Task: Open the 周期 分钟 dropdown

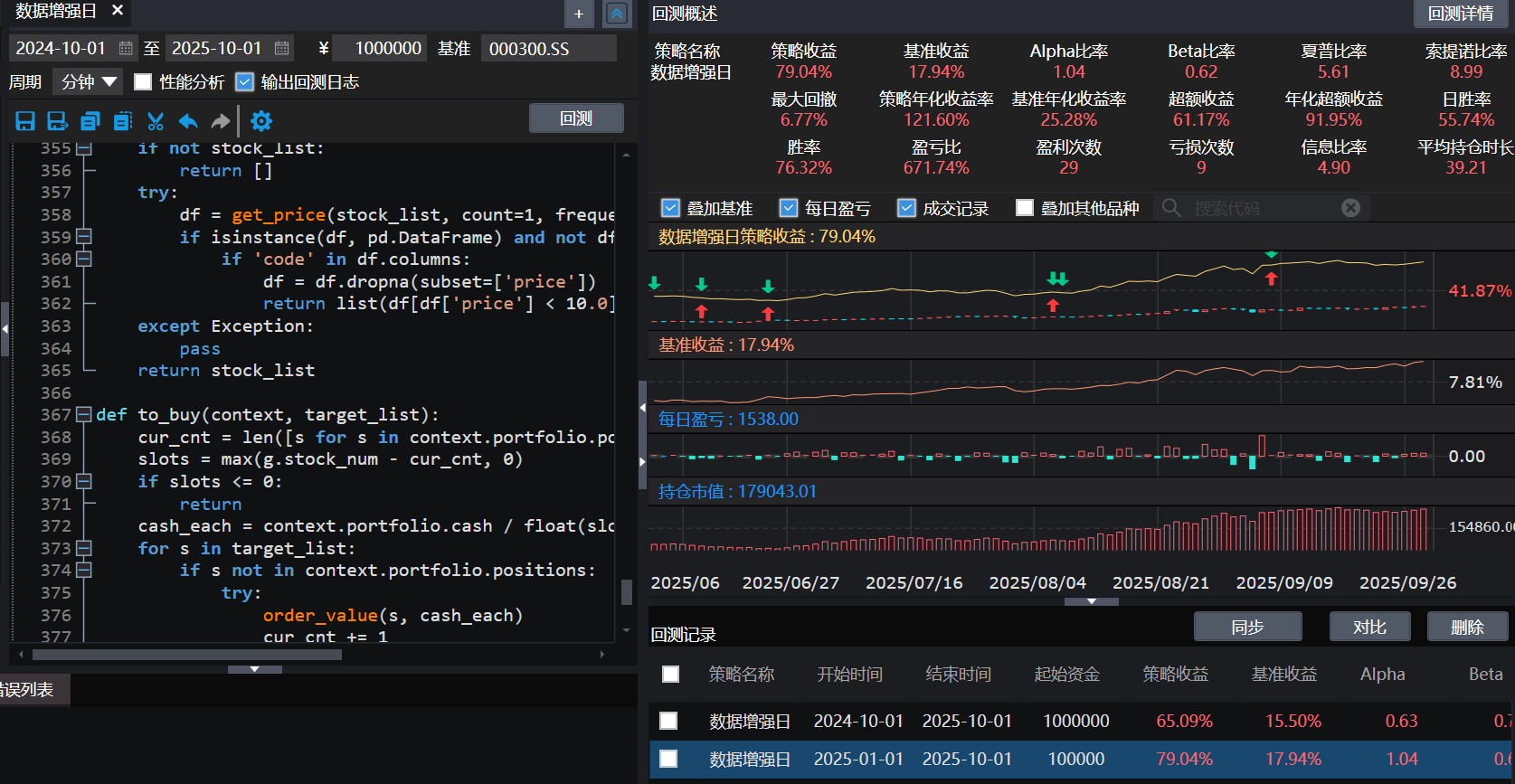Action: pyautogui.click(x=88, y=82)
